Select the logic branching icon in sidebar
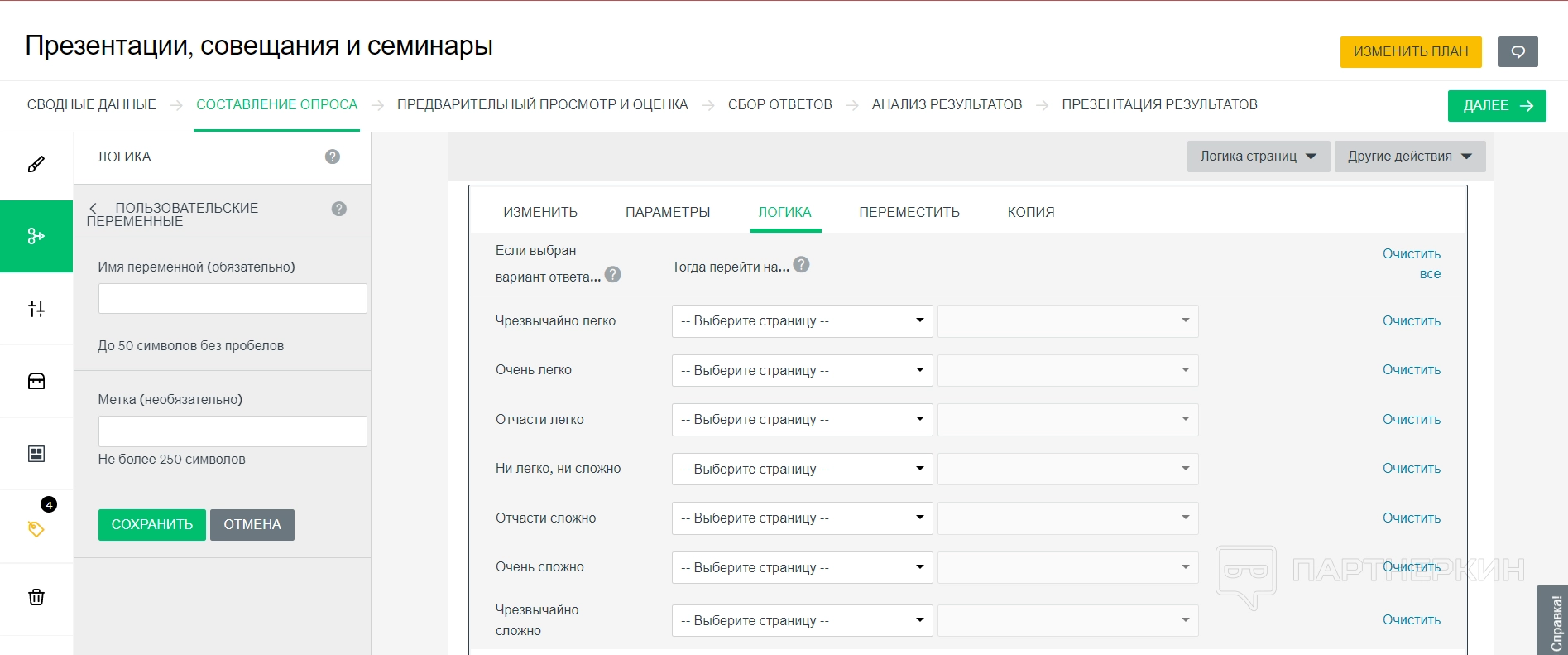The height and width of the screenshot is (655, 1568). 36,236
